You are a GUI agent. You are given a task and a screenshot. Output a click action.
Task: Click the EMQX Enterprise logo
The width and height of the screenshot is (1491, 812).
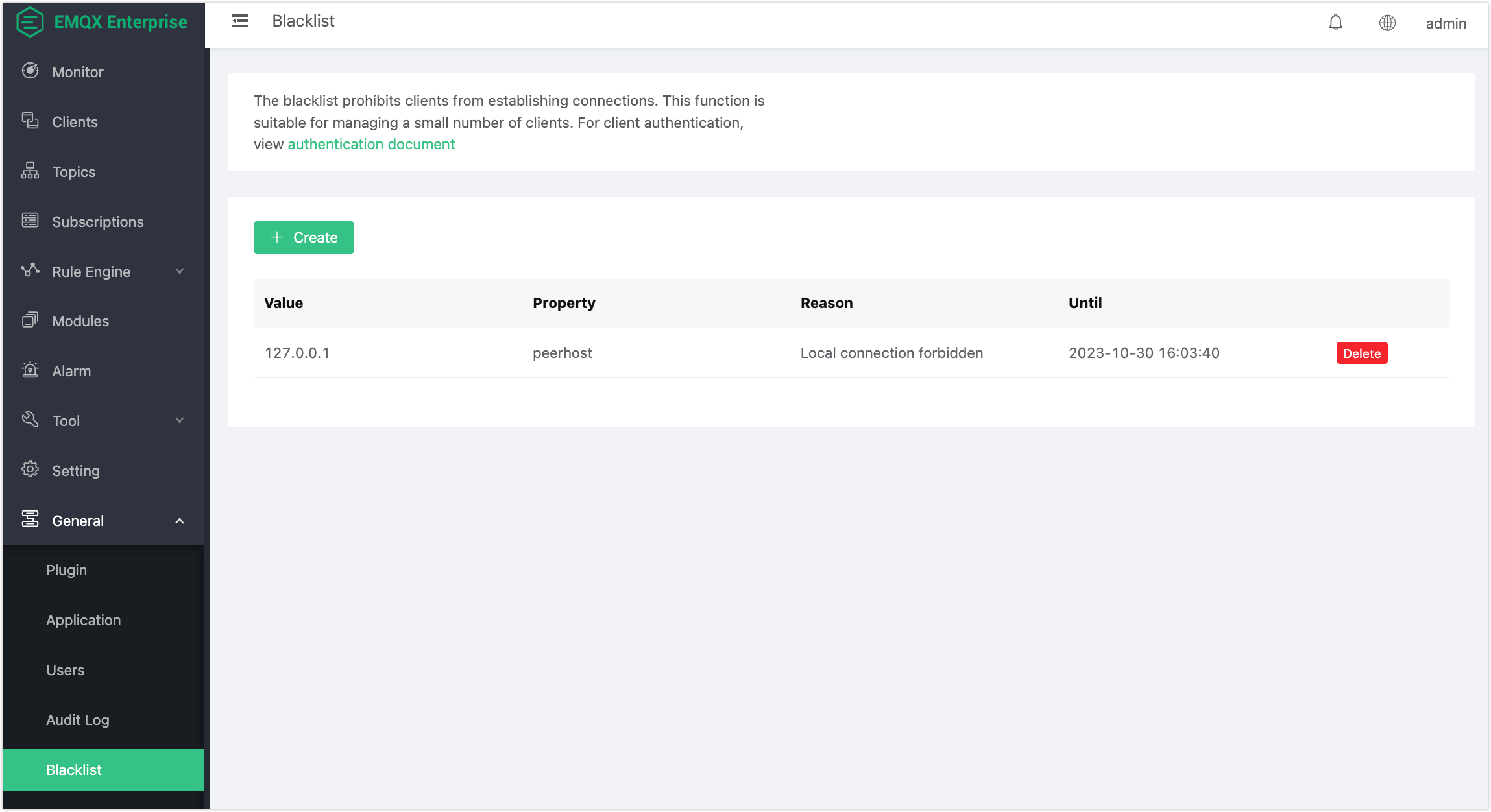30,21
